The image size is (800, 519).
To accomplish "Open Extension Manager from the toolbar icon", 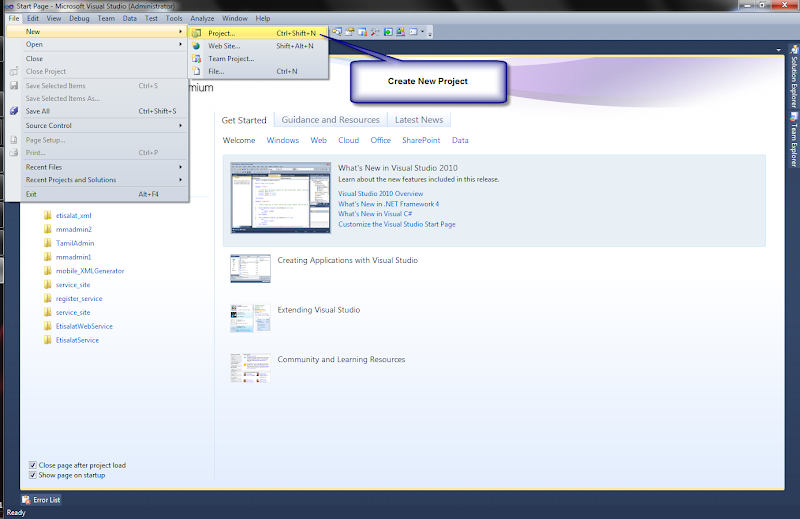I will point(401,32).
